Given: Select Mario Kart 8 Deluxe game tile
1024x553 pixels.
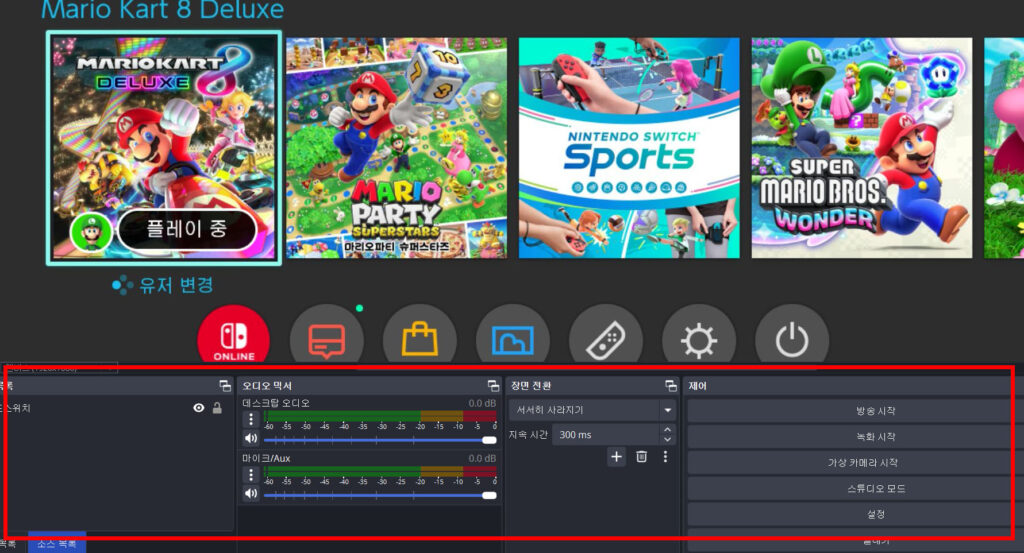Looking at the screenshot, I should tap(164, 148).
